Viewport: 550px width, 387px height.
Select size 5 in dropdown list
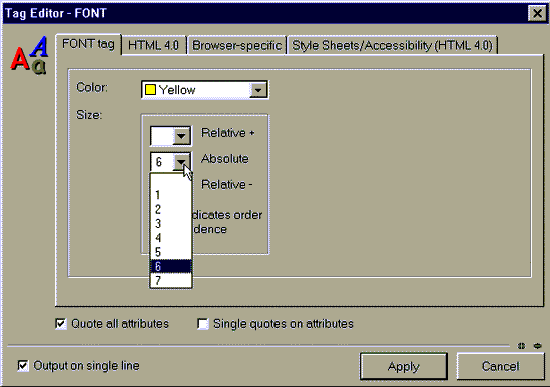pyautogui.click(x=171, y=252)
